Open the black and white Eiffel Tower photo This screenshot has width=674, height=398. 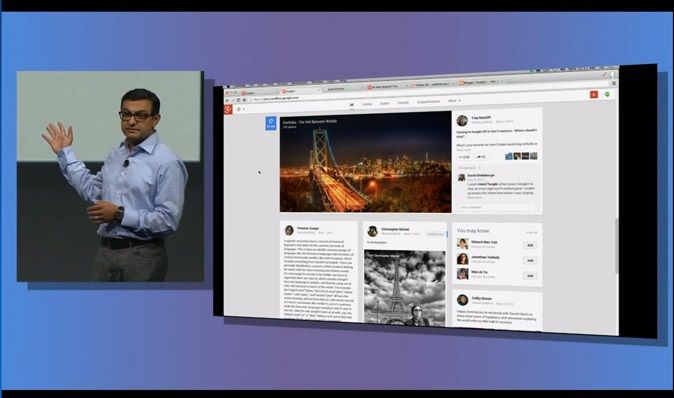(x=404, y=288)
